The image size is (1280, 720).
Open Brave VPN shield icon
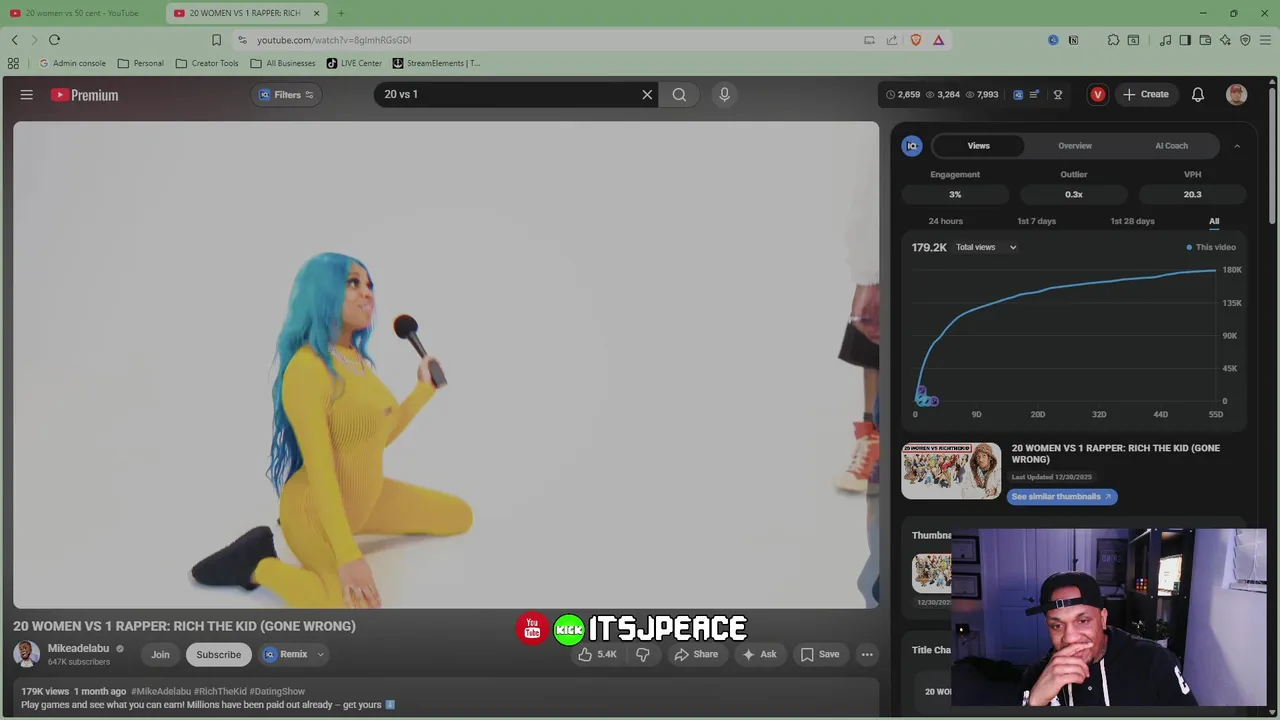1245,40
